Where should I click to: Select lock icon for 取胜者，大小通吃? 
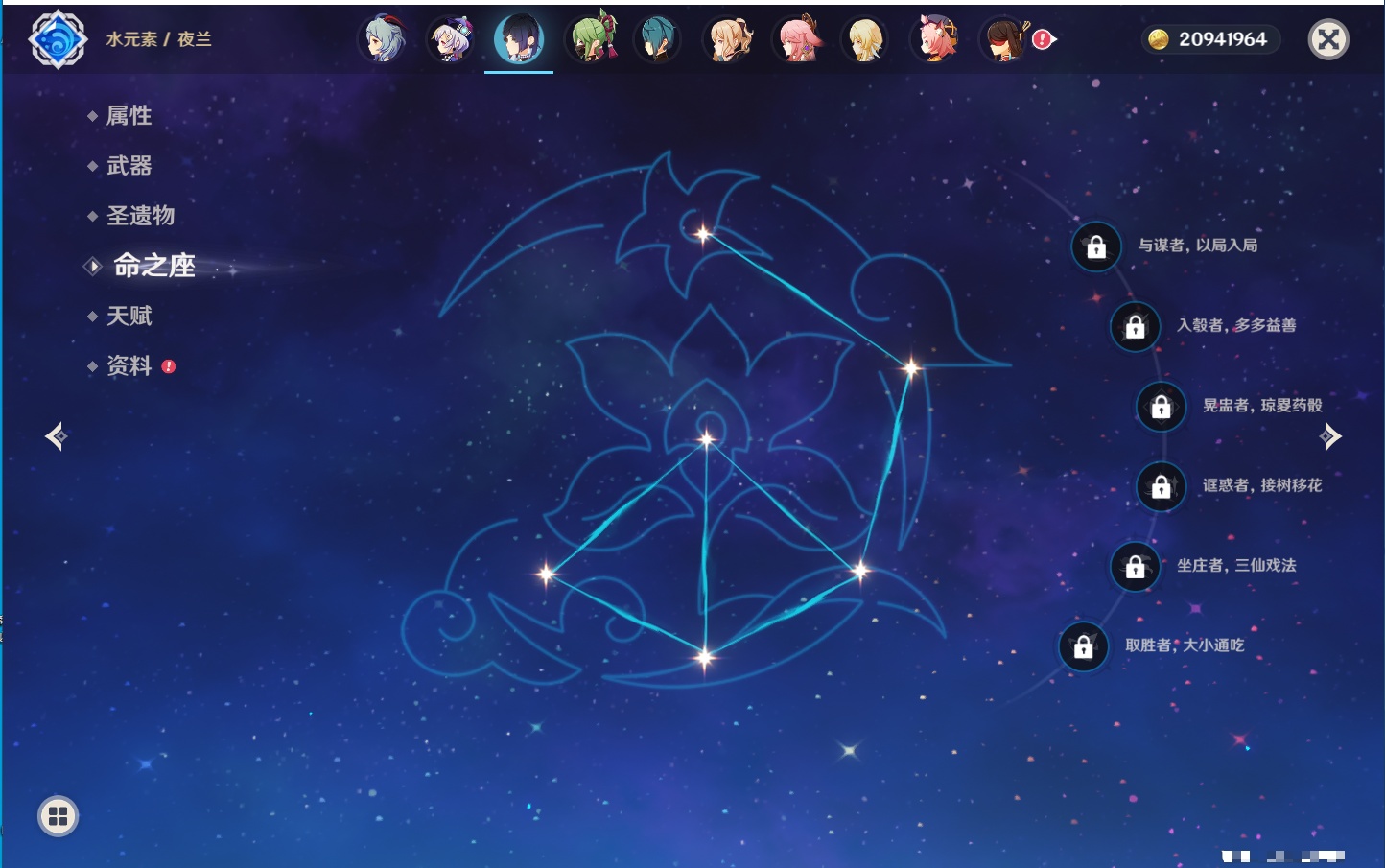coord(1083,647)
